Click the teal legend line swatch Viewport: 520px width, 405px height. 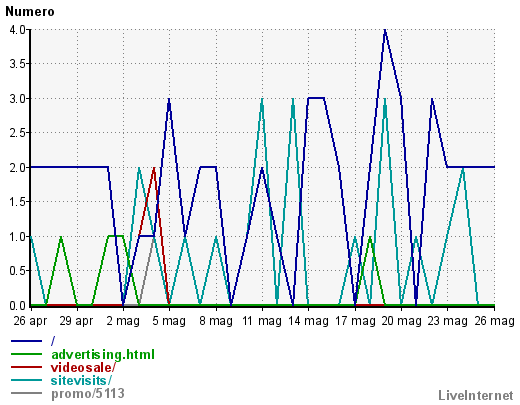(27, 380)
